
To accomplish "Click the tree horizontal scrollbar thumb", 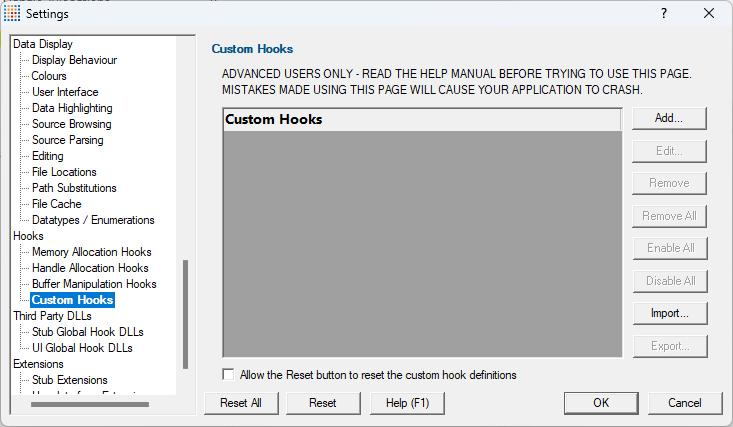I will tap(90, 405).
